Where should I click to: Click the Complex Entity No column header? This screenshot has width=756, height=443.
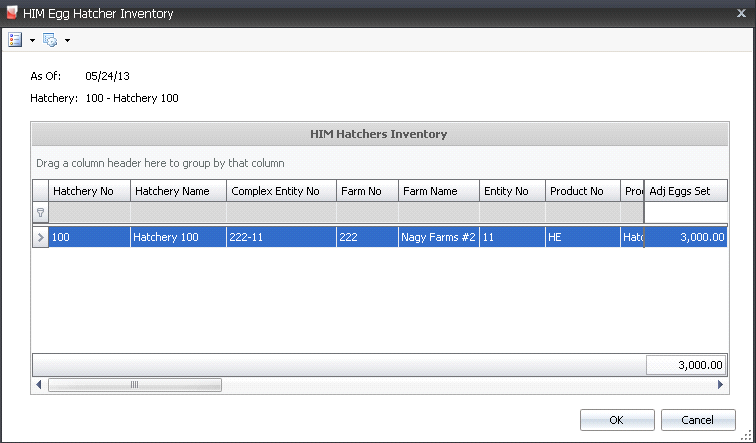(x=281, y=191)
